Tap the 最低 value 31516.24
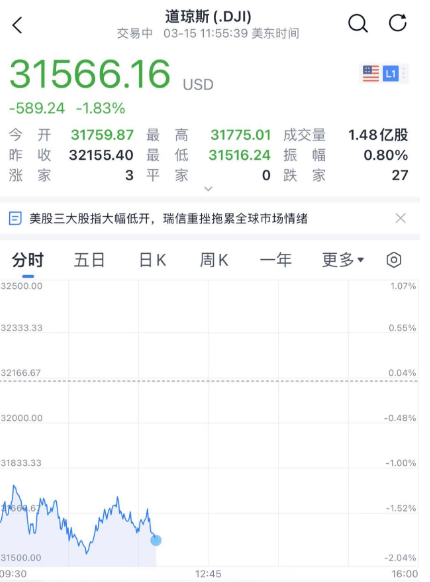Image resolution: width=430 pixels, height=582 pixels. [x=240, y=155]
